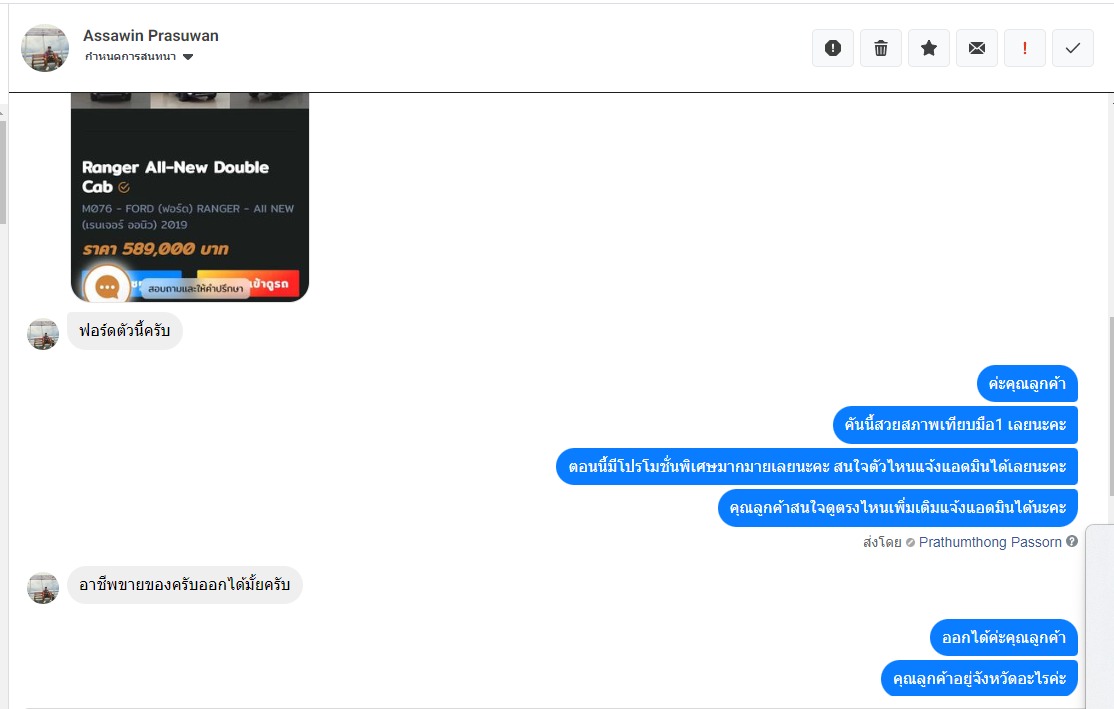This screenshot has height=709, width=1114.
Task: Select the message bubble ออกได้ค่ะคุณลูกค้า
Action: [x=1004, y=637]
